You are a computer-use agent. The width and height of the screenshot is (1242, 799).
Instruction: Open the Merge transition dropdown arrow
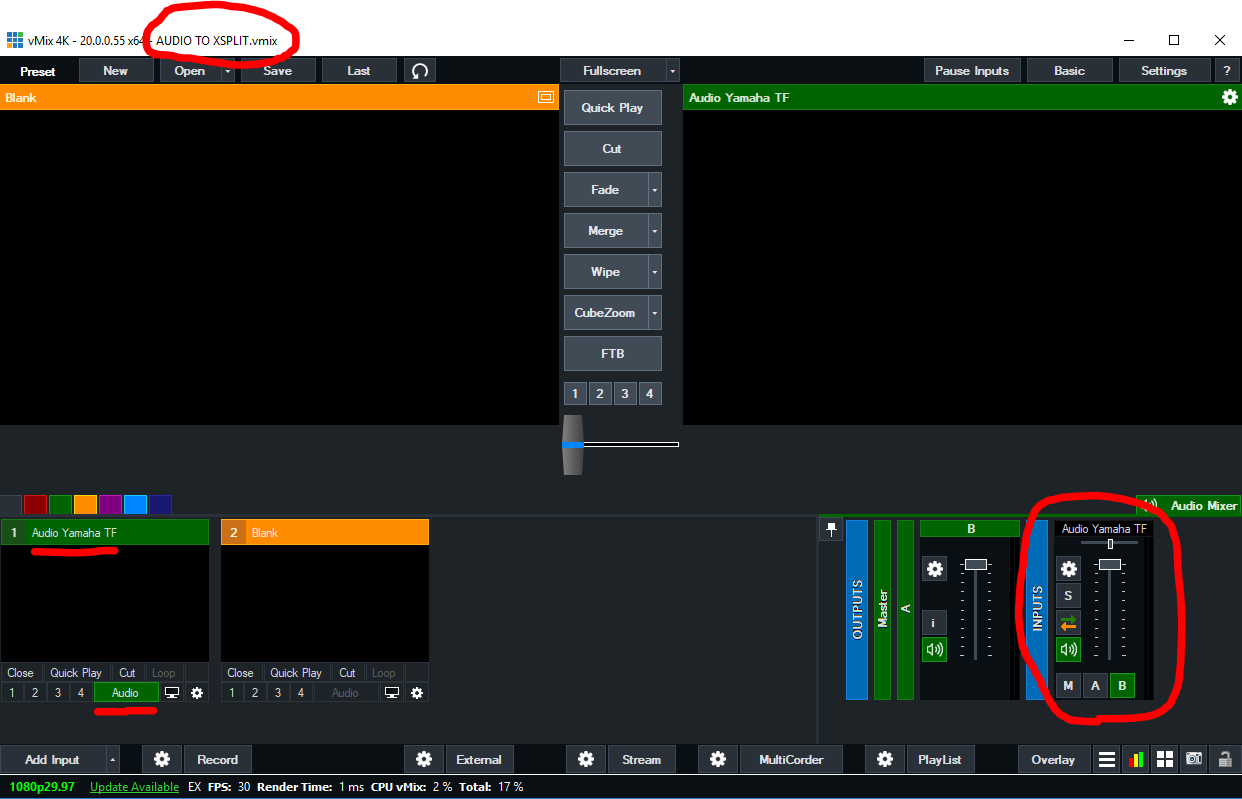pyautogui.click(x=655, y=230)
